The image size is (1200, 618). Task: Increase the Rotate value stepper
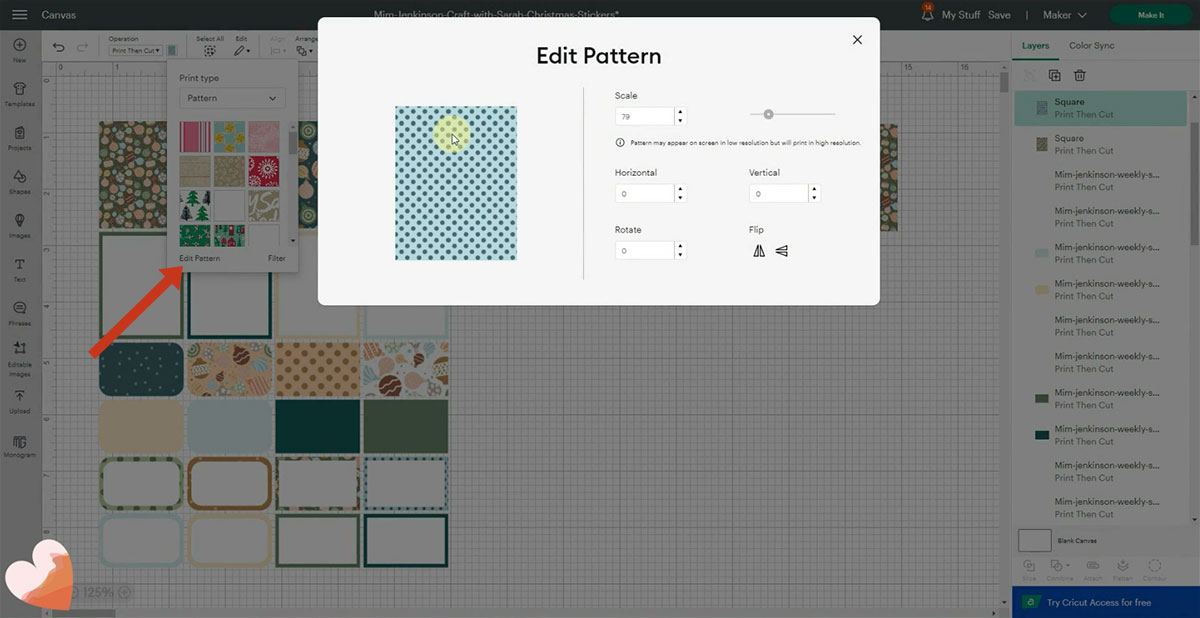tap(680, 246)
